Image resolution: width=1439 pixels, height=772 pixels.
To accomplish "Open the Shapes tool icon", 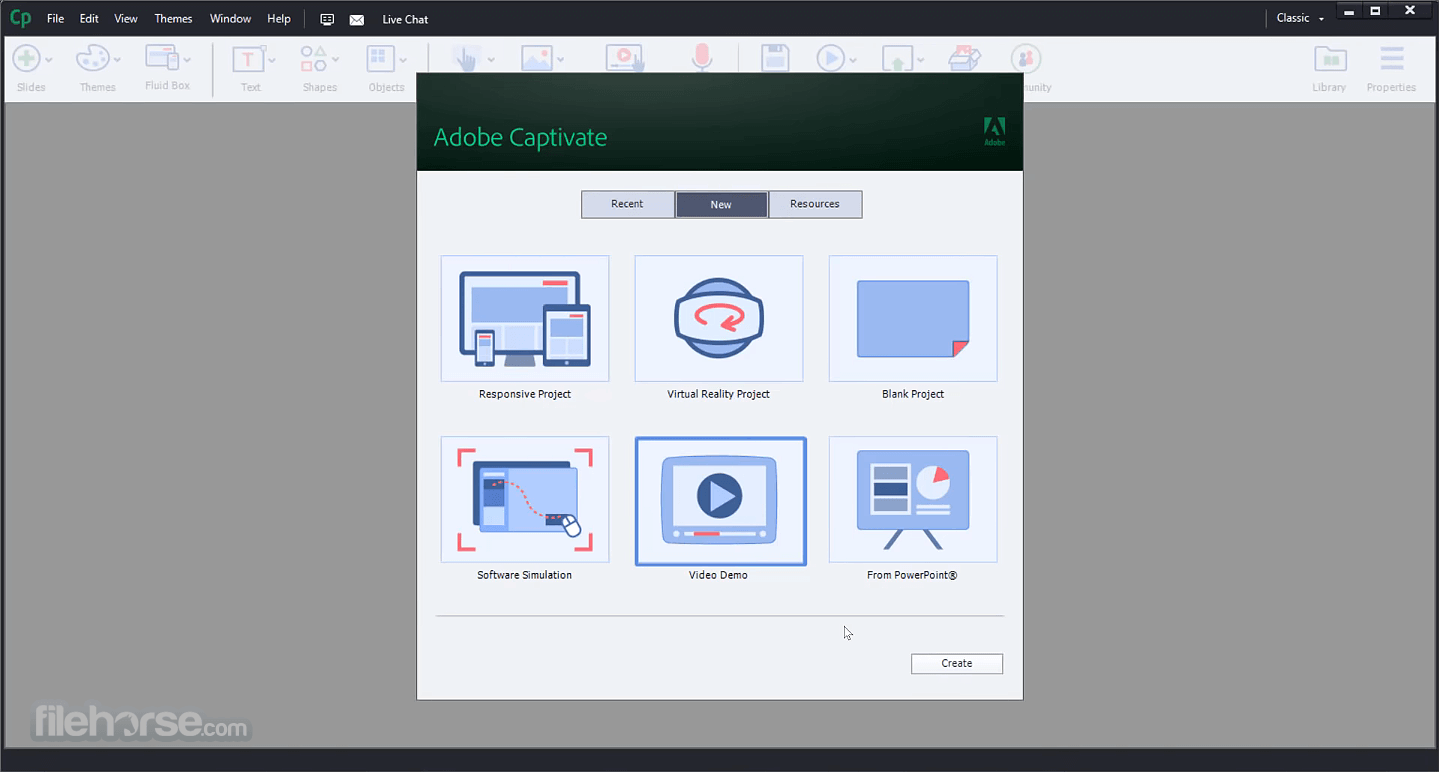I will pos(314,59).
